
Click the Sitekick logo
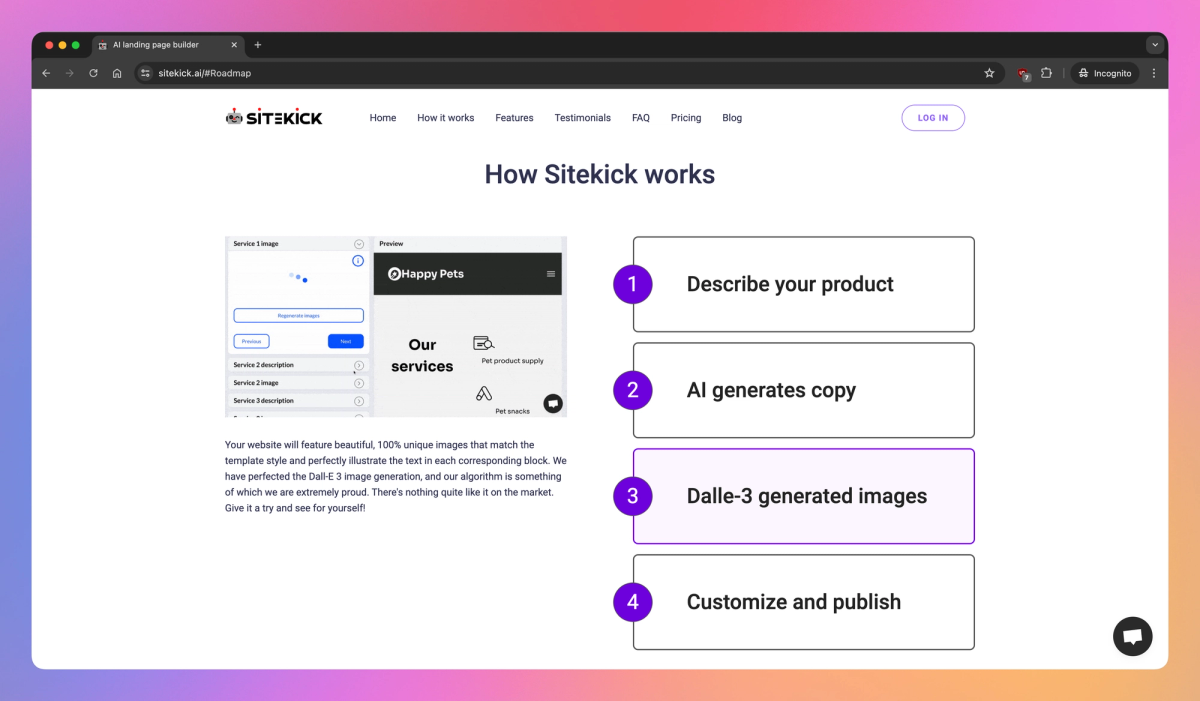pyautogui.click(x=274, y=117)
